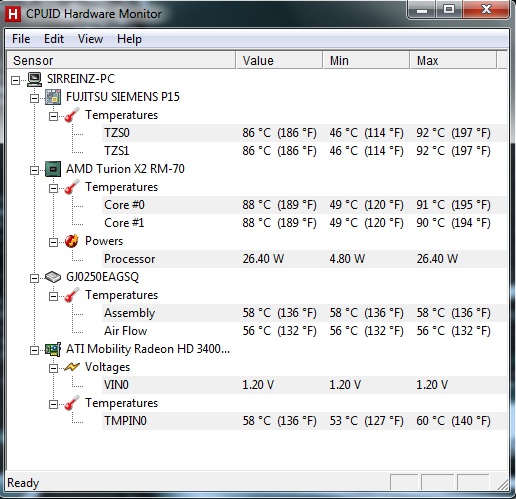Click the FUJITSU SIEMENS P15 motherboard icon

53,97
